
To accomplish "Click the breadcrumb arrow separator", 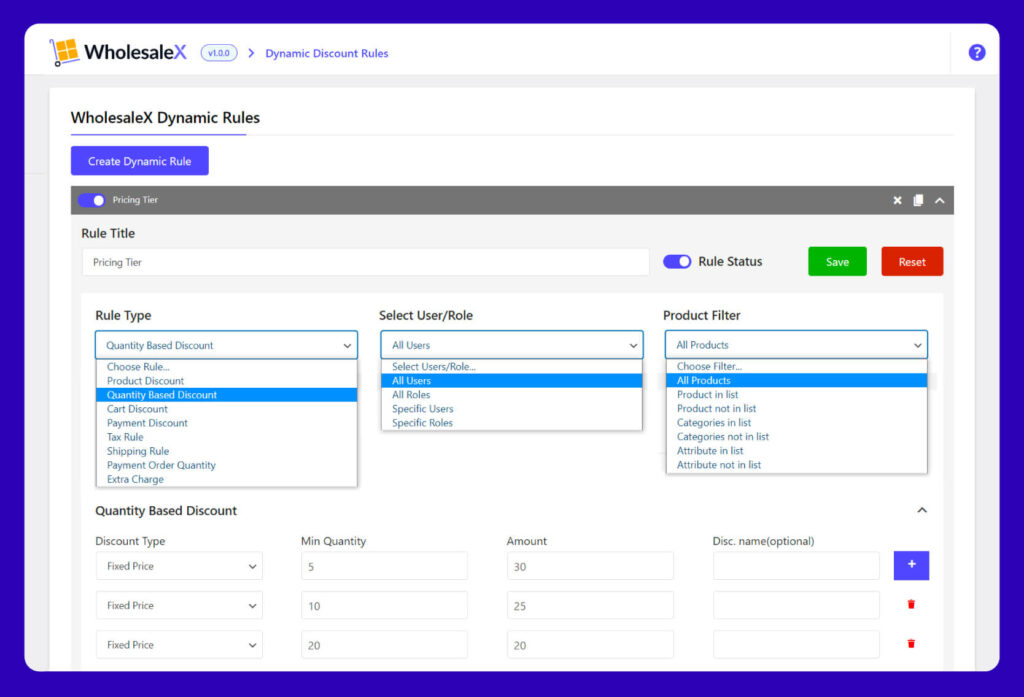I will 251,53.
